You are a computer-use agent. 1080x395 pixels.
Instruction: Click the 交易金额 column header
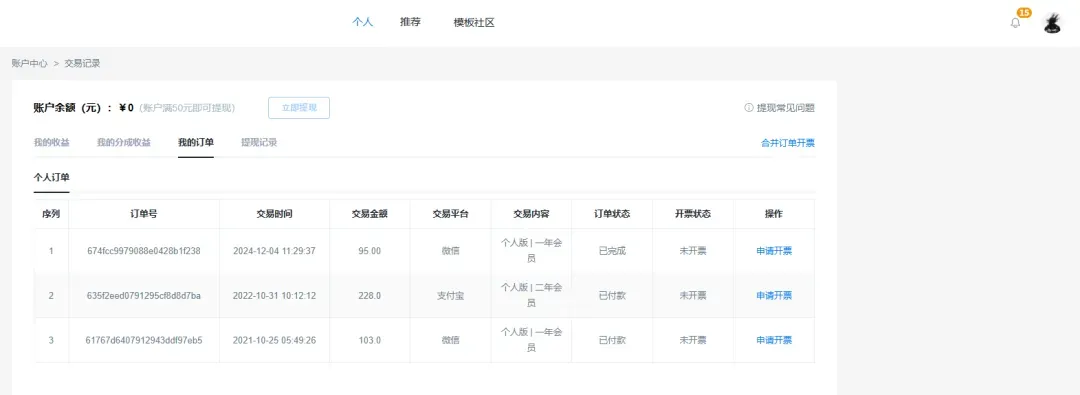[x=369, y=214]
